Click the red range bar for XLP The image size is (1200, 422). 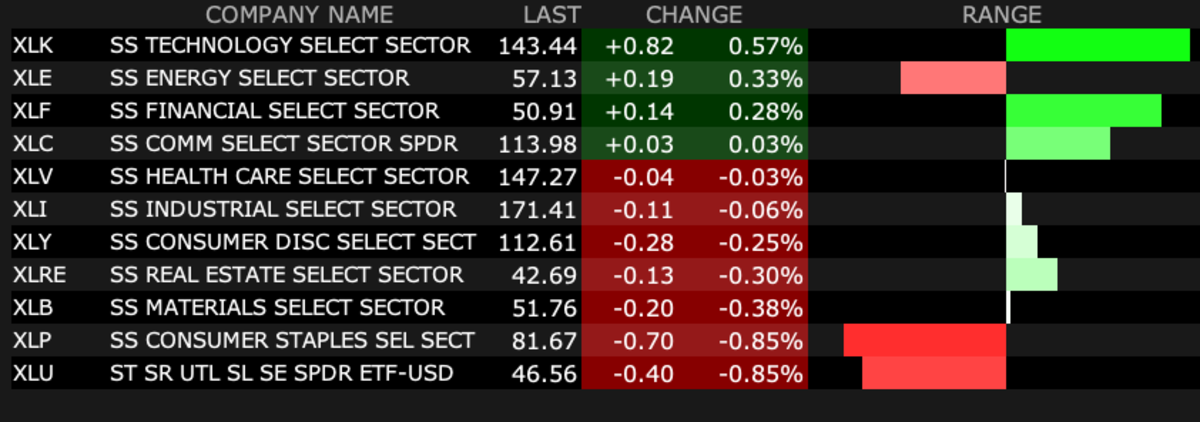click(x=924, y=341)
